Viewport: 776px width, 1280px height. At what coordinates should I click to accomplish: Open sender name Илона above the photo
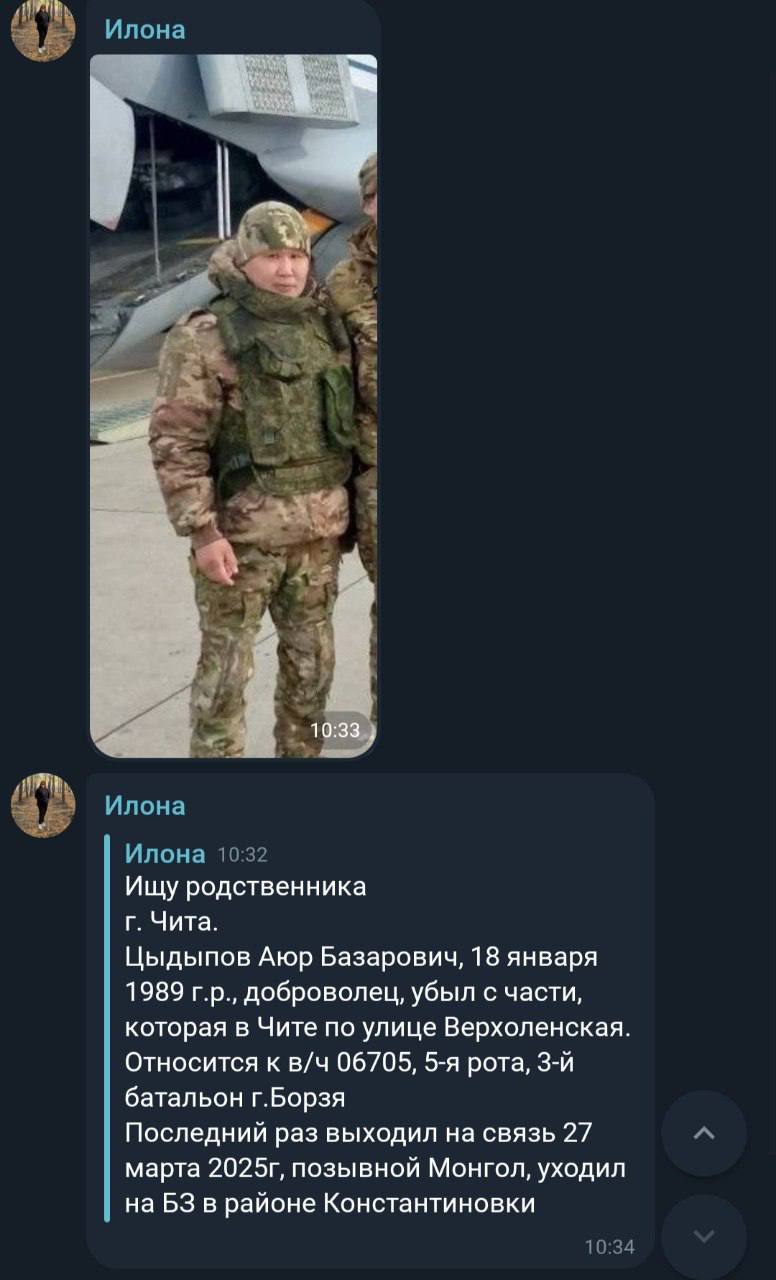click(145, 29)
